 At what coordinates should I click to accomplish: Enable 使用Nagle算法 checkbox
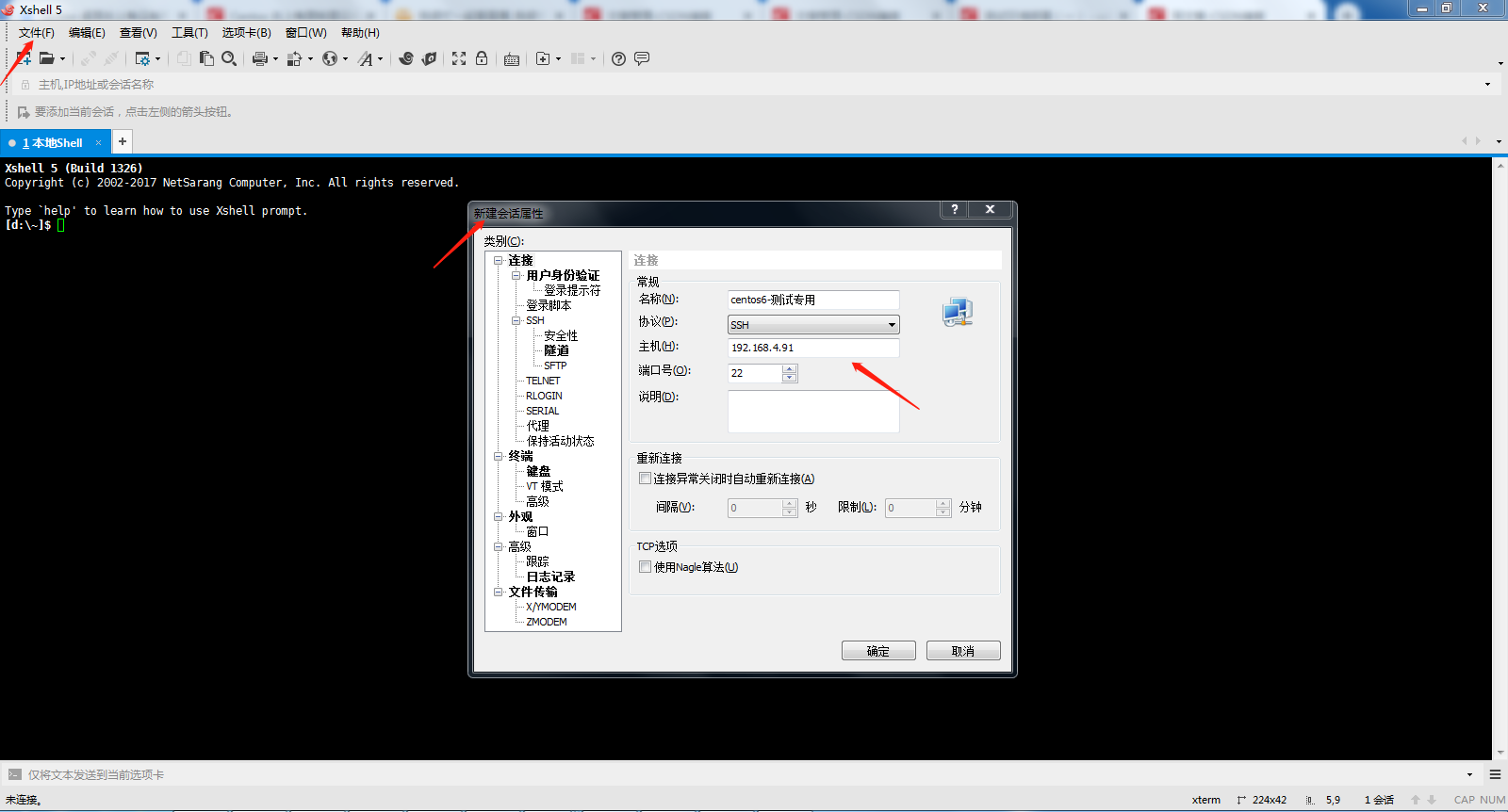[x=646, y=567]
